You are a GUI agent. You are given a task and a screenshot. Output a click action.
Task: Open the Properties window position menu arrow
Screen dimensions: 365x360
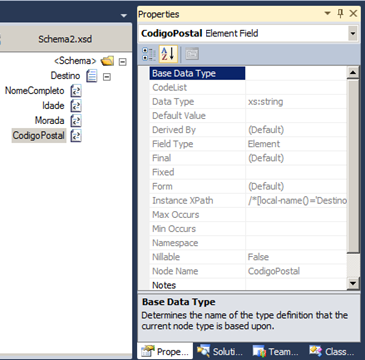pyautogui.click(x=328, y=13)
